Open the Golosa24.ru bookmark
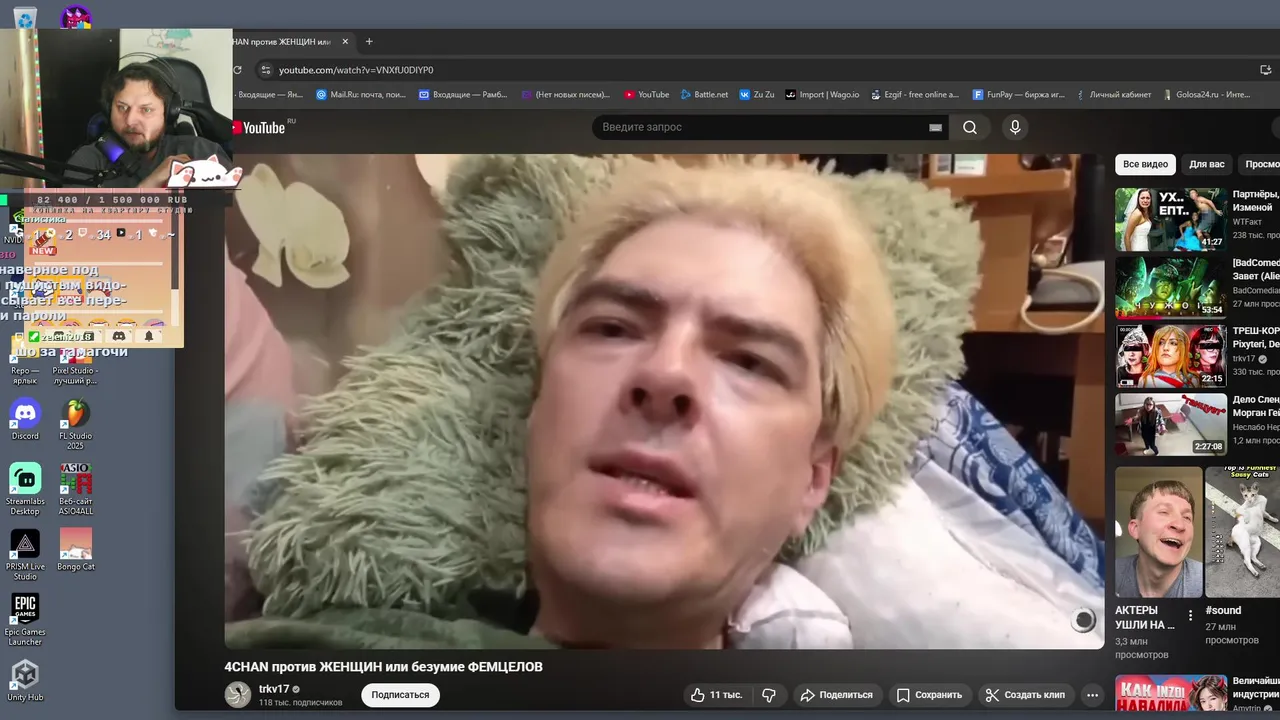1280x720 pixels. pos(1206,95)
